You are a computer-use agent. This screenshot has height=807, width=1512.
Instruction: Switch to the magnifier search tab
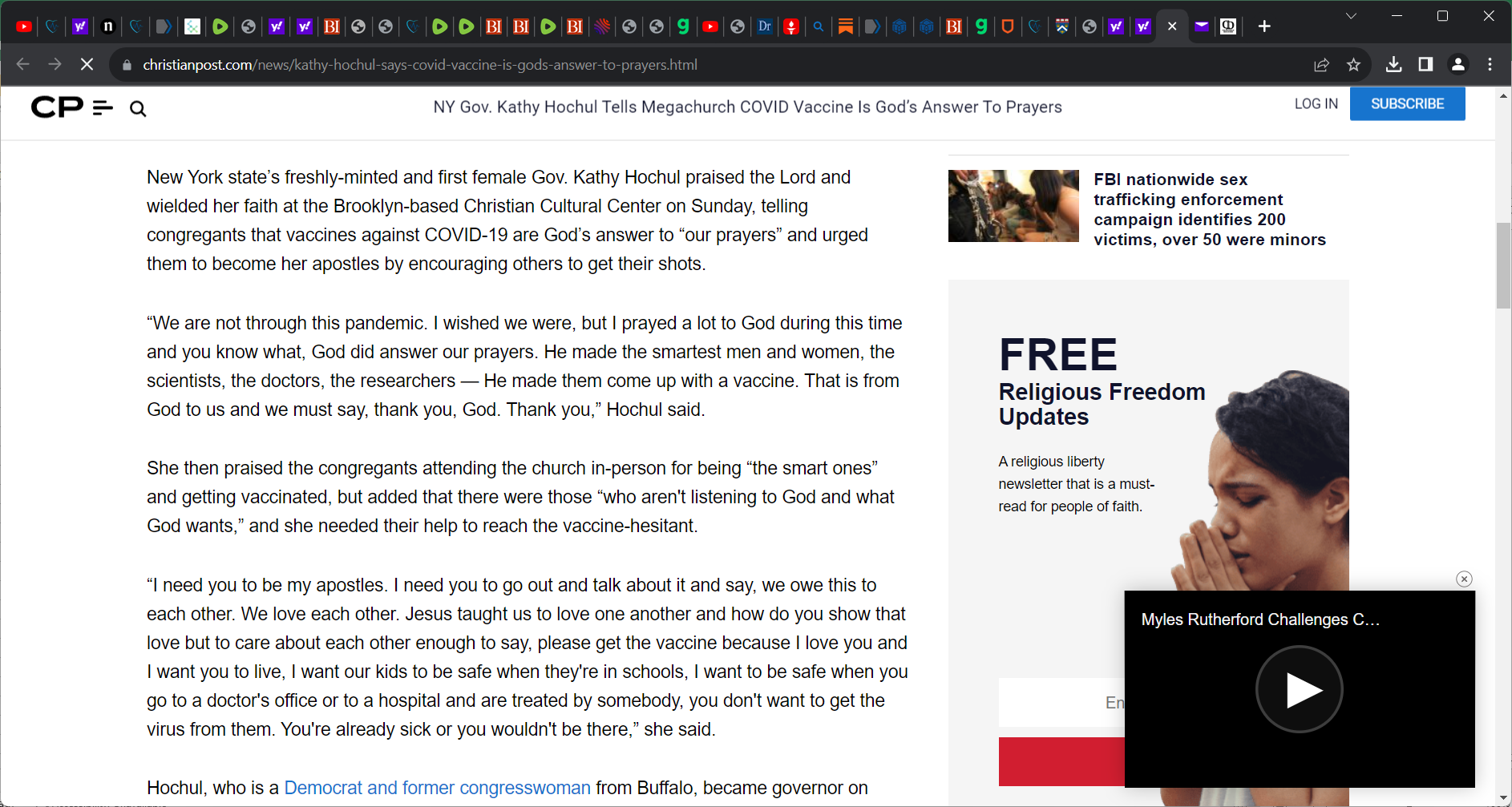coord(819,26)
